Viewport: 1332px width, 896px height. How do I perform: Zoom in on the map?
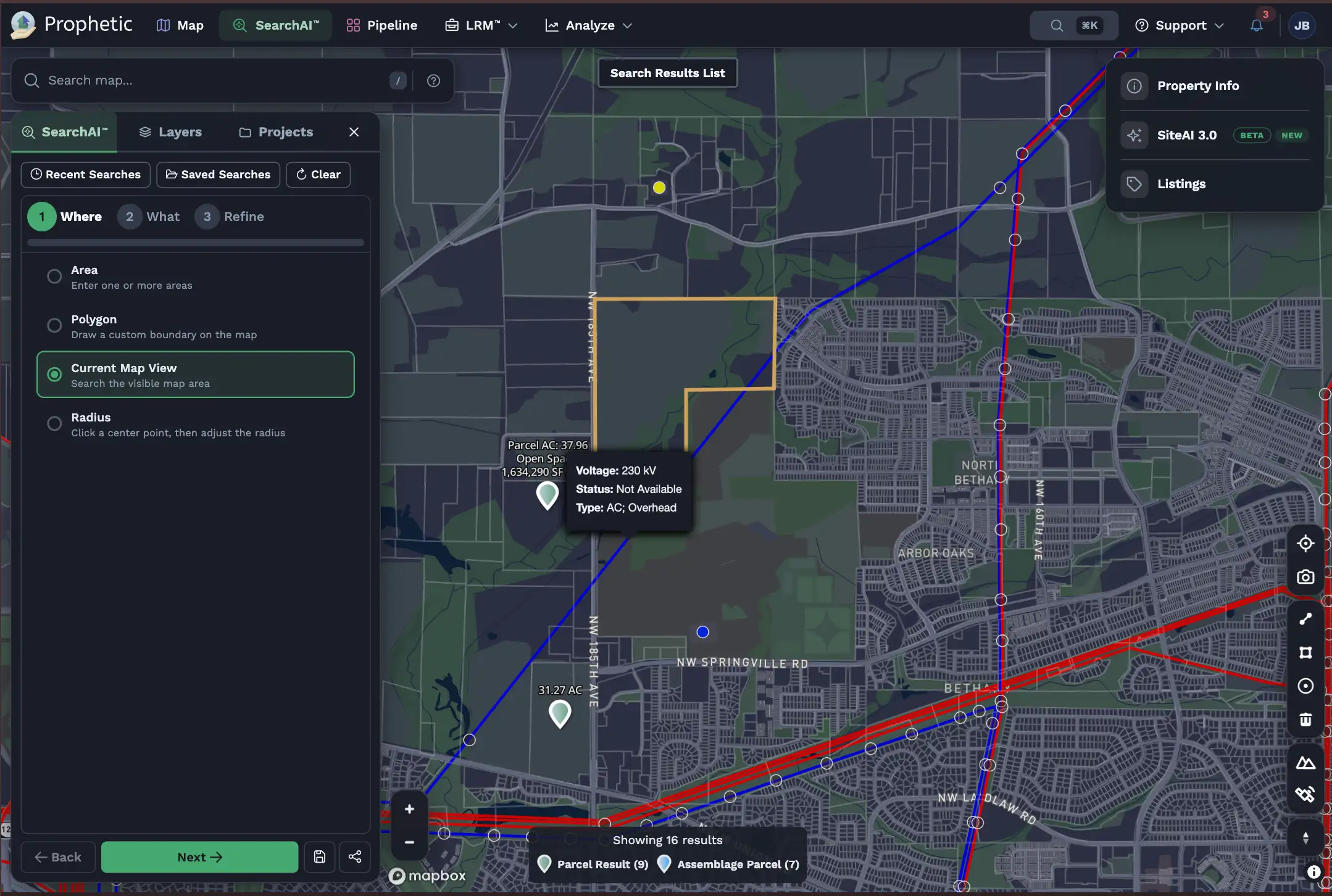[409, 809]
